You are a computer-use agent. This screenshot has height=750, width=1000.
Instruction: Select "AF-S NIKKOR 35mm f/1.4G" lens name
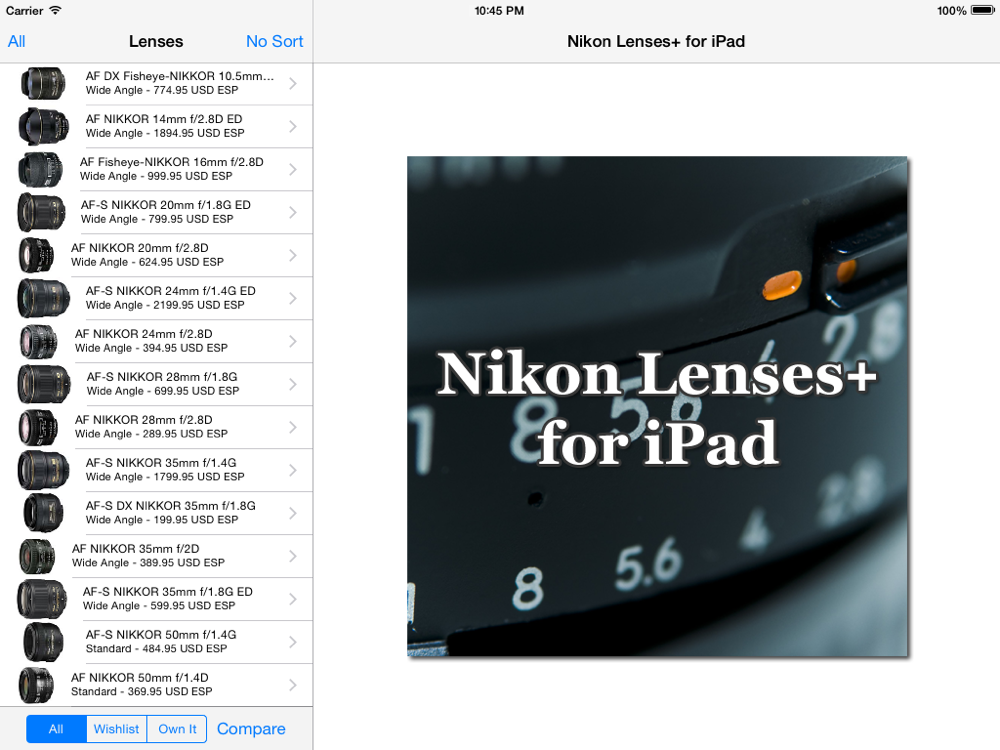(161, 462)
